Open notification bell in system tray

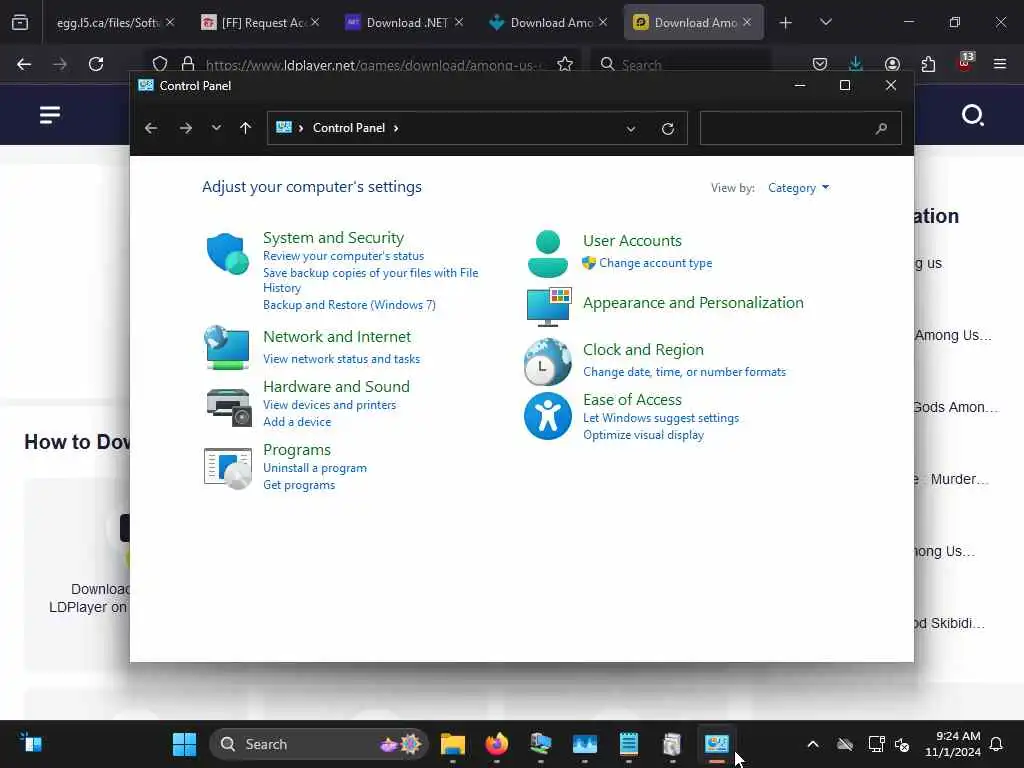[x=997, y=744]
